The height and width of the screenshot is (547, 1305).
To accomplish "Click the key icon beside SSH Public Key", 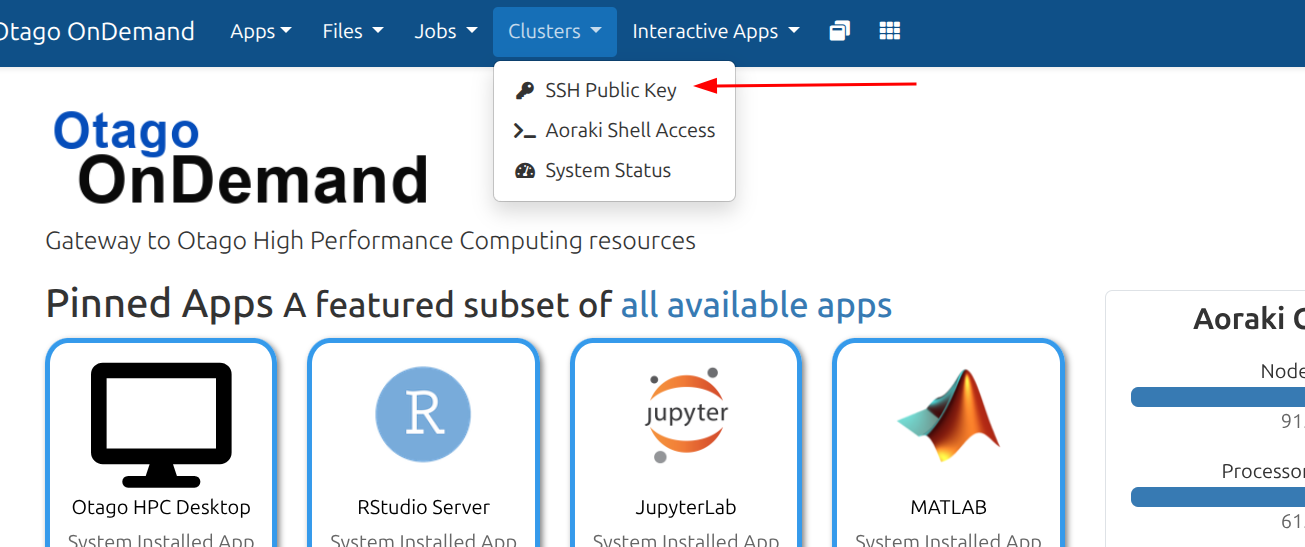I will [x=525, y=91].
